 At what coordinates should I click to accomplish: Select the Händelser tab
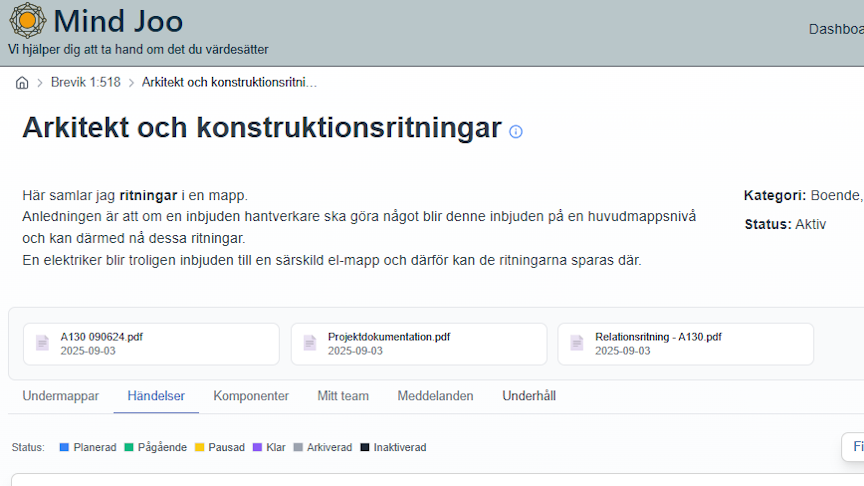coord(156,396)
